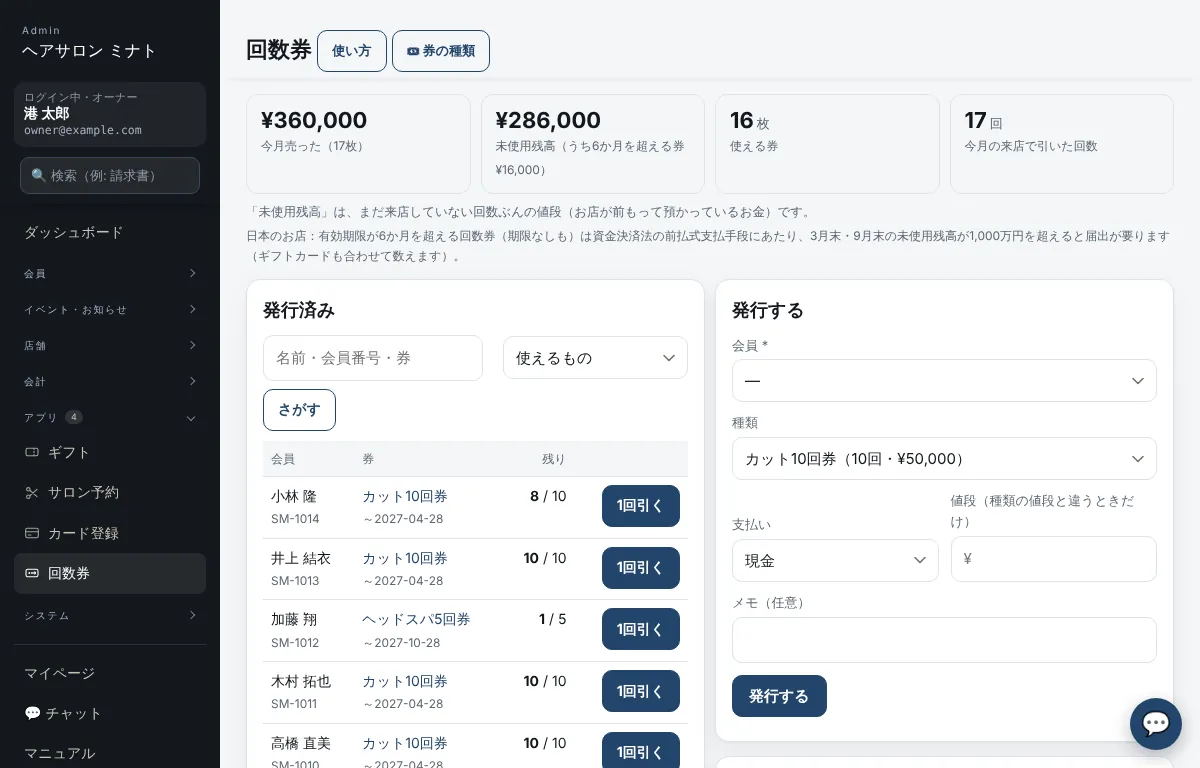Open the 会員 member dropdown

click(944, 381)
